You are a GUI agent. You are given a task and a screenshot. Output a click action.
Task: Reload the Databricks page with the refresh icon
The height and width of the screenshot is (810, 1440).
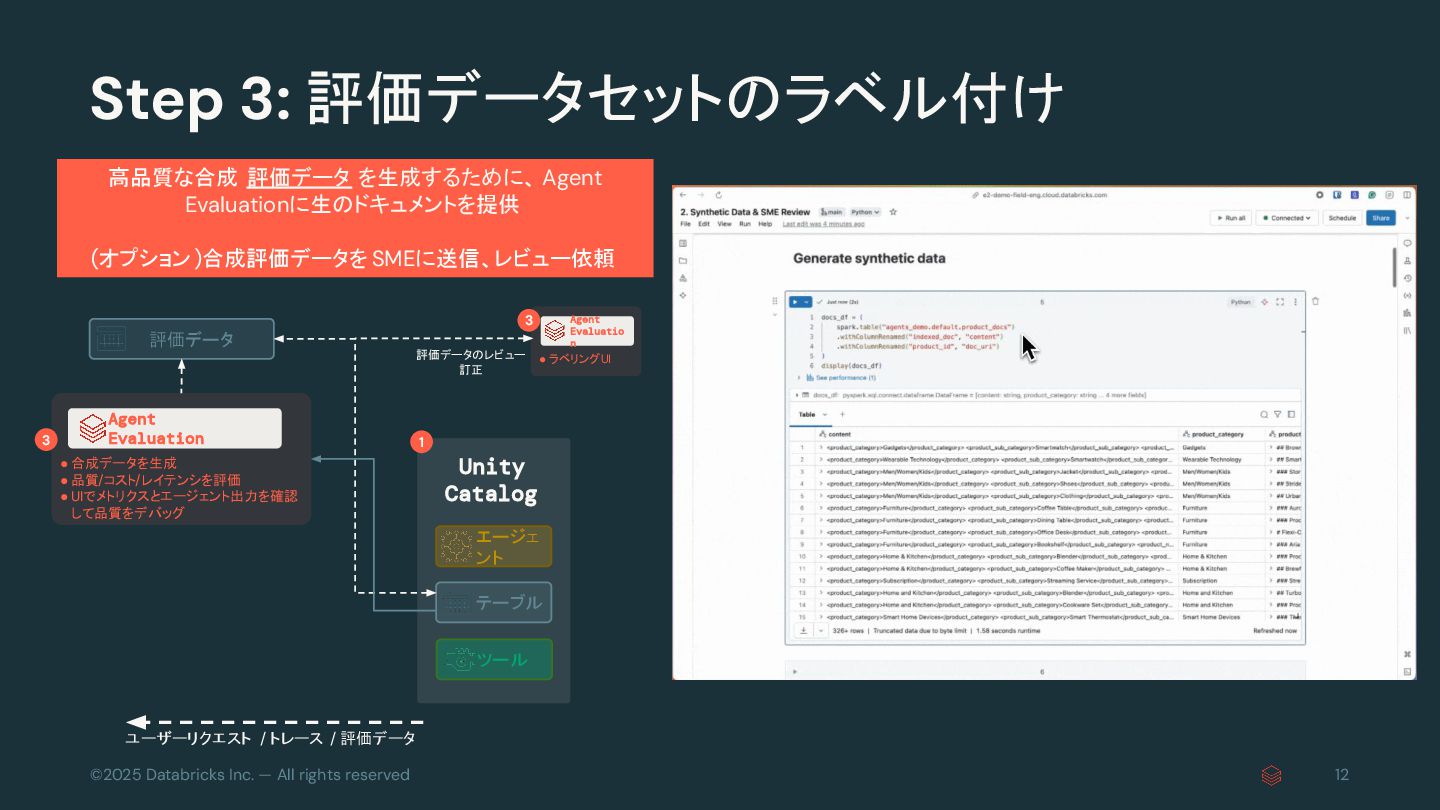point(718,195)
